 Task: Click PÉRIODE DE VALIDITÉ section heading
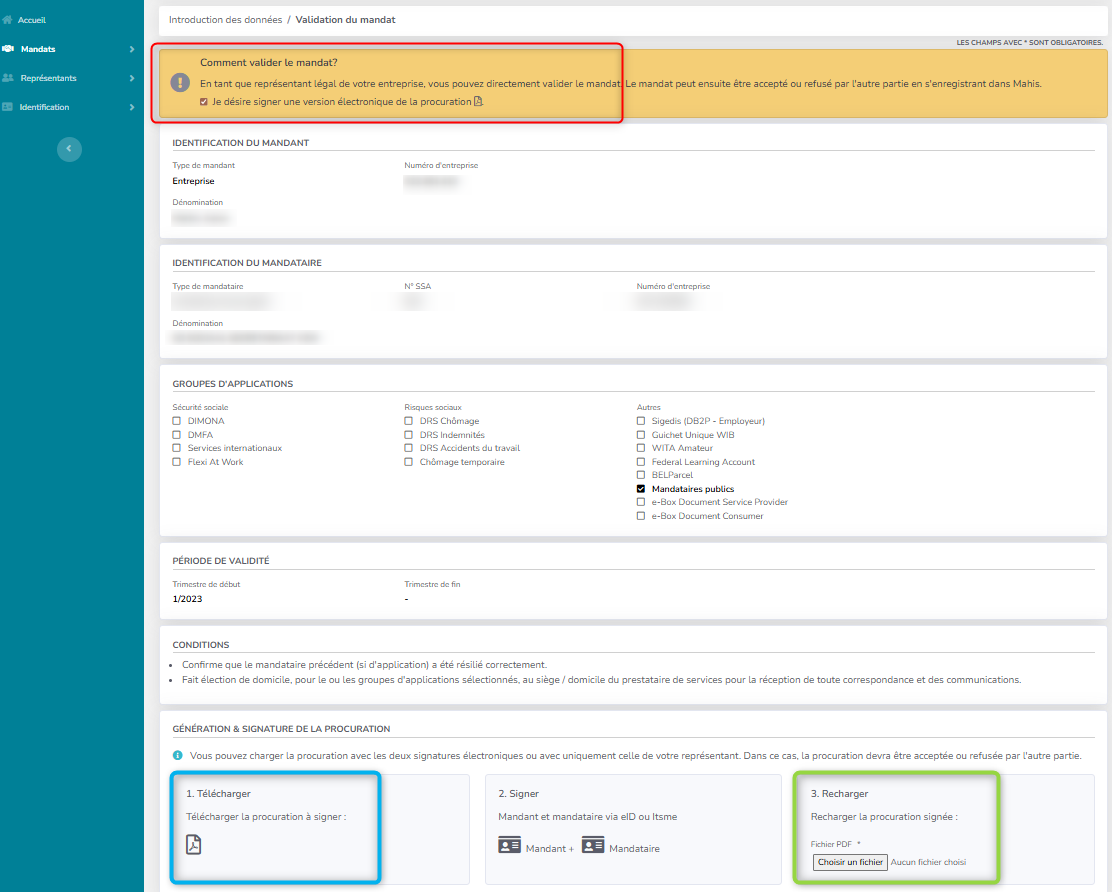[x=221, y=561]
